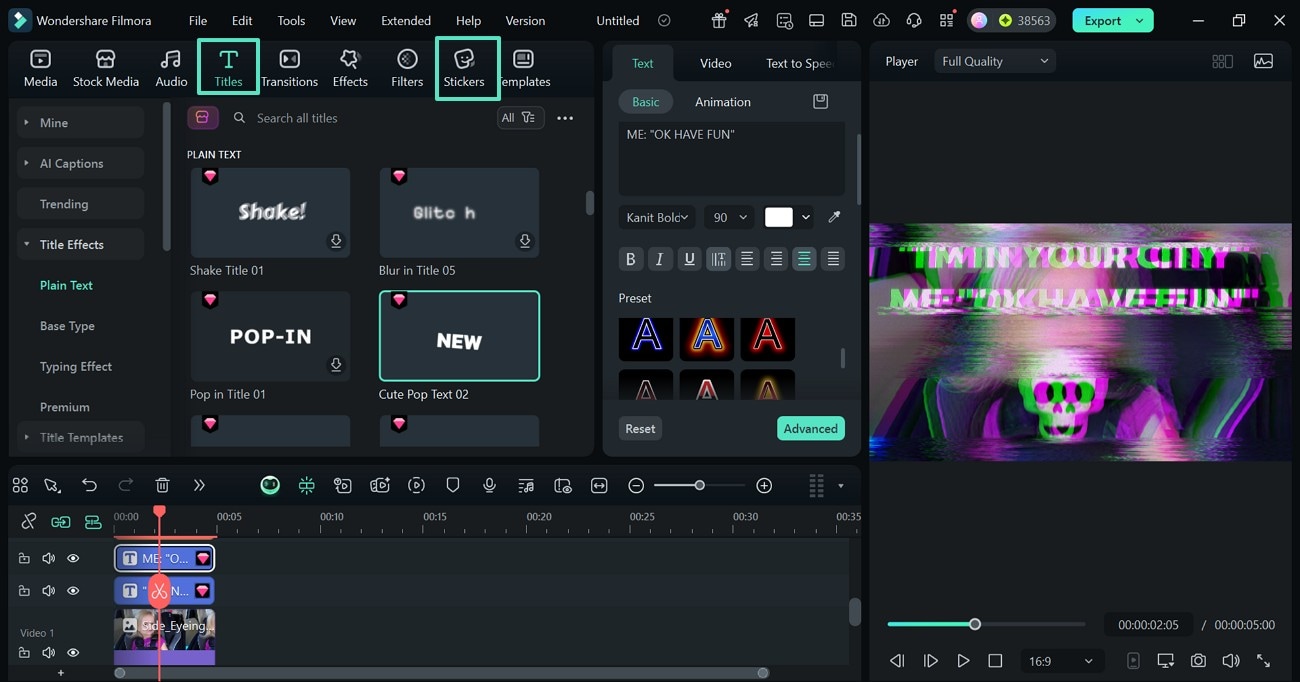1300x682 pixels.
Task: Click the zoom-out minus icon on timeline
Action: click(x=636, y=485)
